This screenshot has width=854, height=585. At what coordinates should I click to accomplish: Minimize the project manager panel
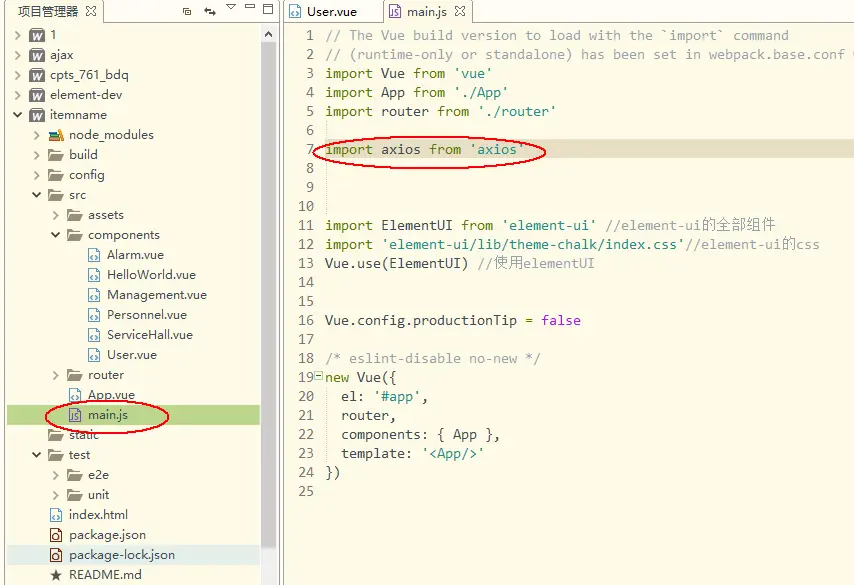point(250,7)
